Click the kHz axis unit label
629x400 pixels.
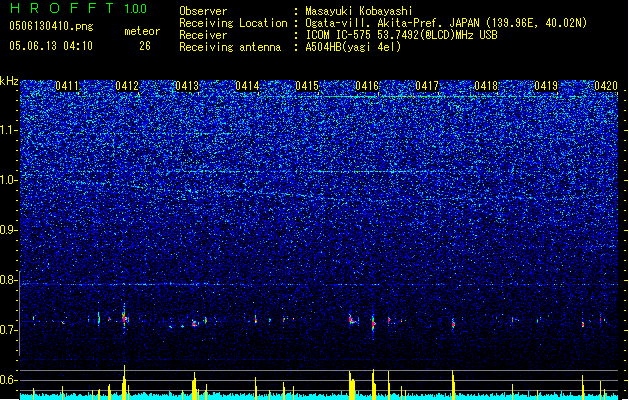pyautogui.click(x=9, y=81)
